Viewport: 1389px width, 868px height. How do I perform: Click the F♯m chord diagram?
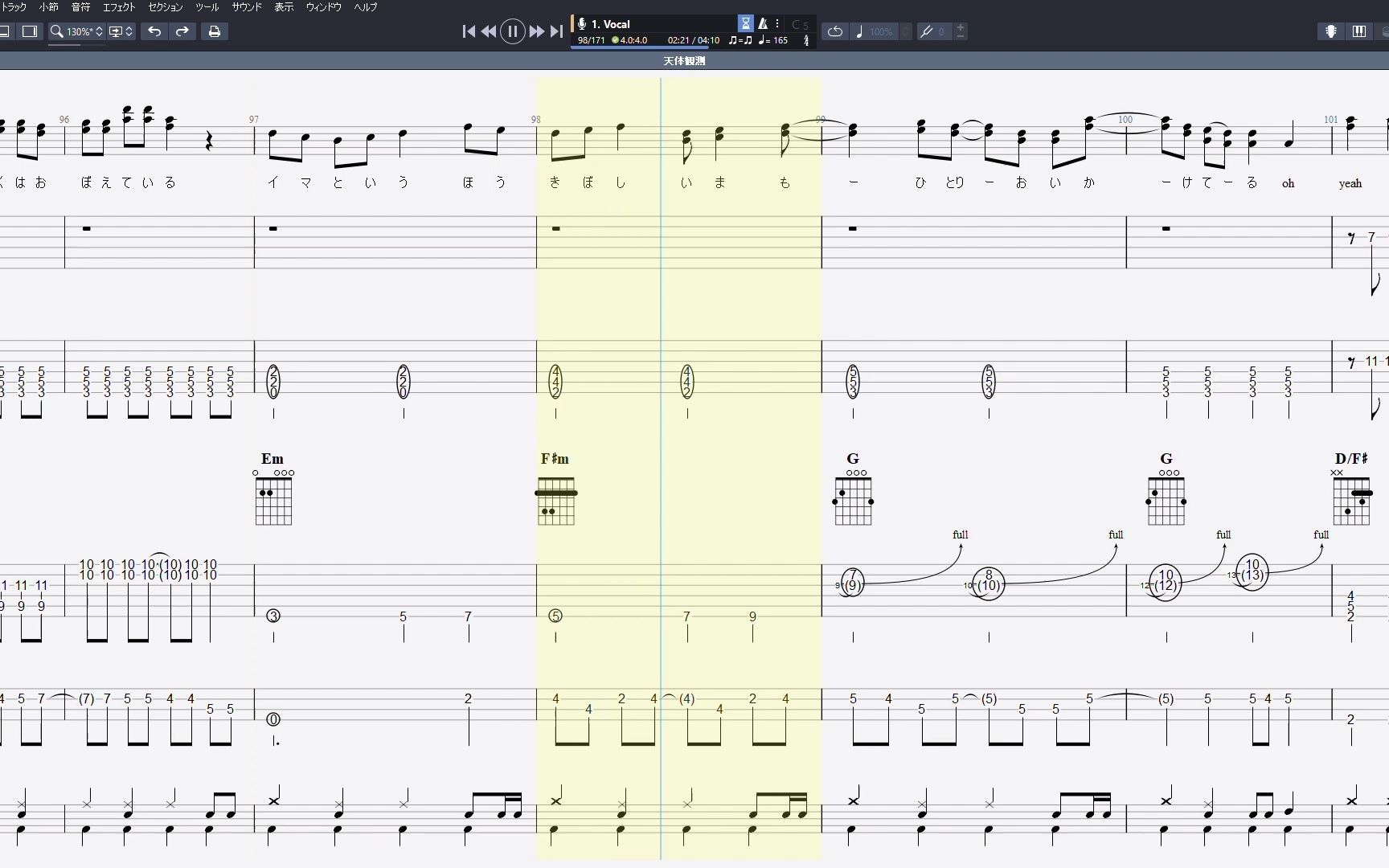pos(555,500)
